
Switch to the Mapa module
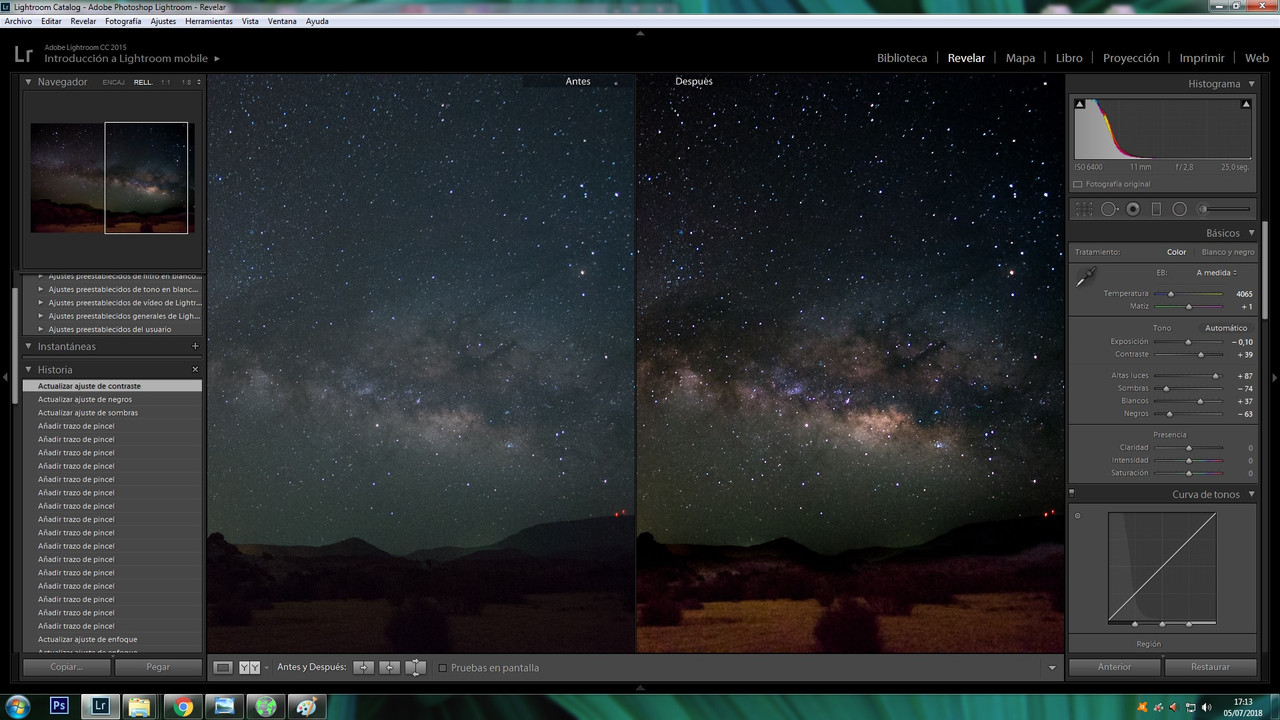(1020, 58)
